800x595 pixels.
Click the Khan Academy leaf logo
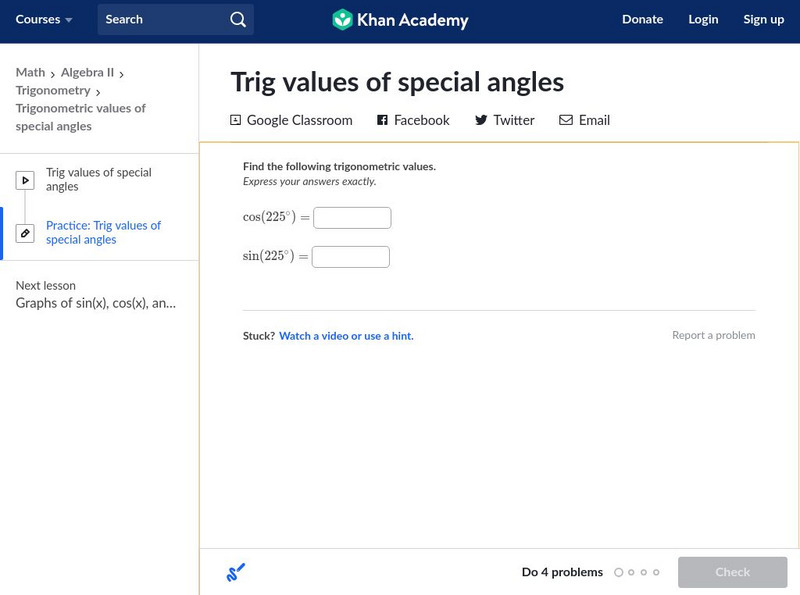(342, 19)
